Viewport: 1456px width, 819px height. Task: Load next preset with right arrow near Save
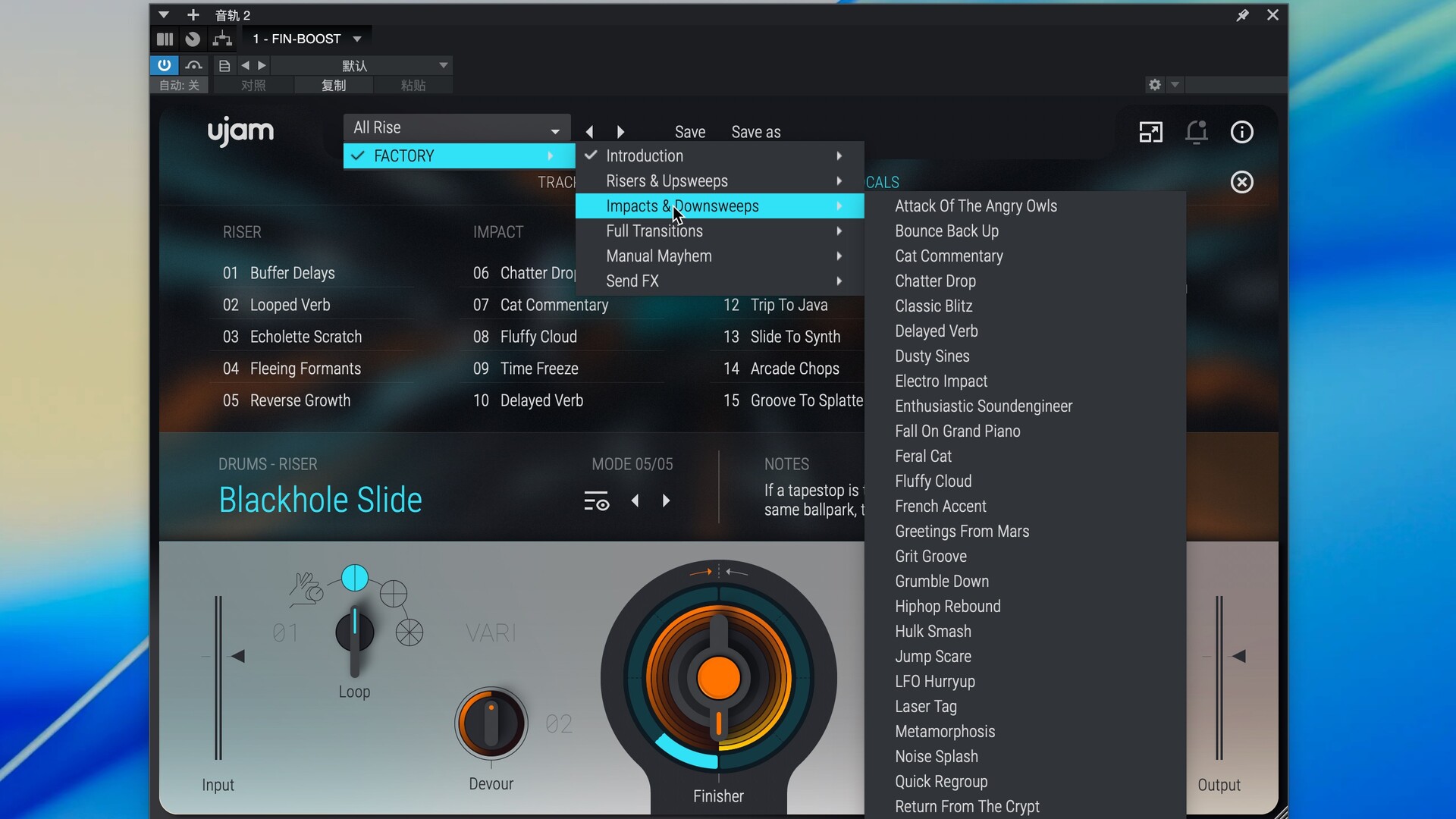coord(620,132)
